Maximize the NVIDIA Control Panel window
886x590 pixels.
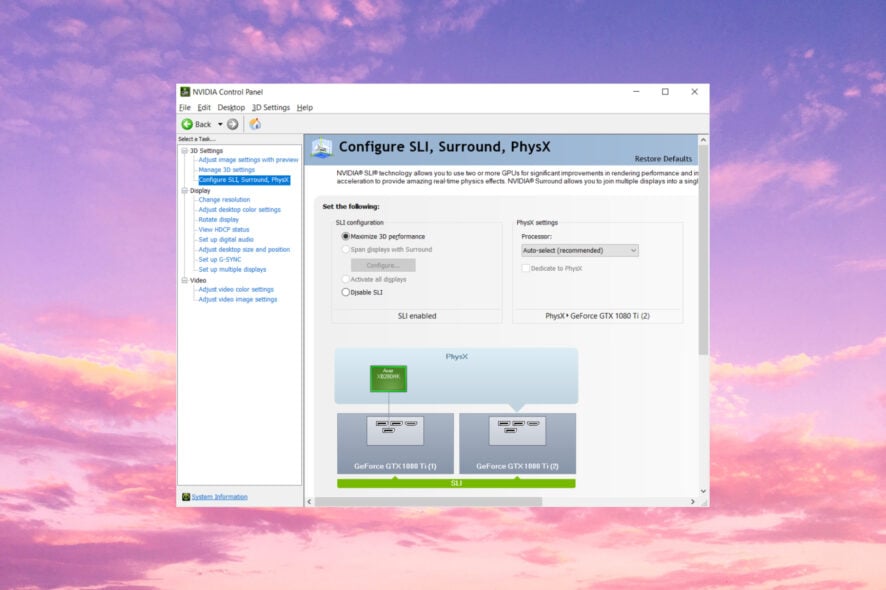click(x=665, y=92)
